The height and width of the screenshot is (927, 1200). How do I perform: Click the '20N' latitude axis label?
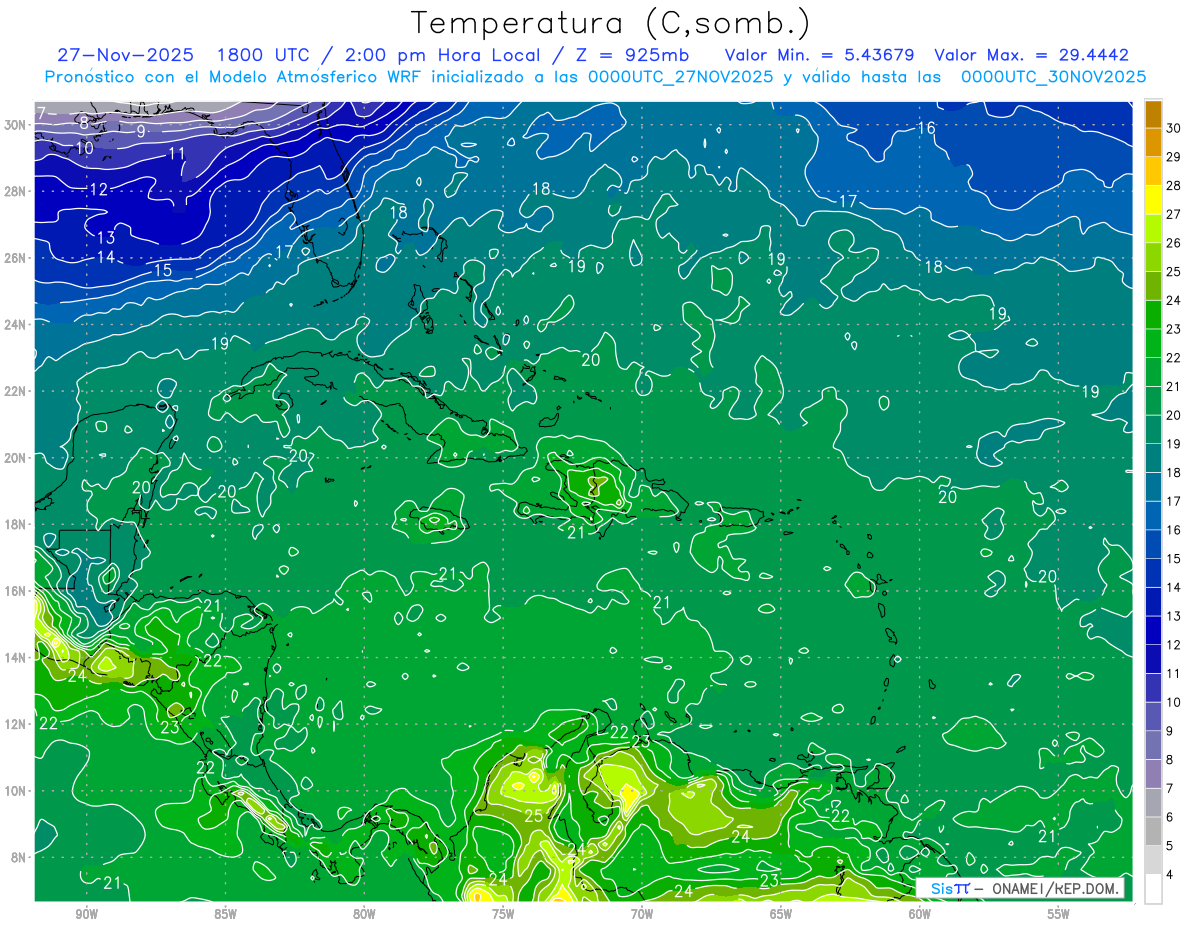14,458
